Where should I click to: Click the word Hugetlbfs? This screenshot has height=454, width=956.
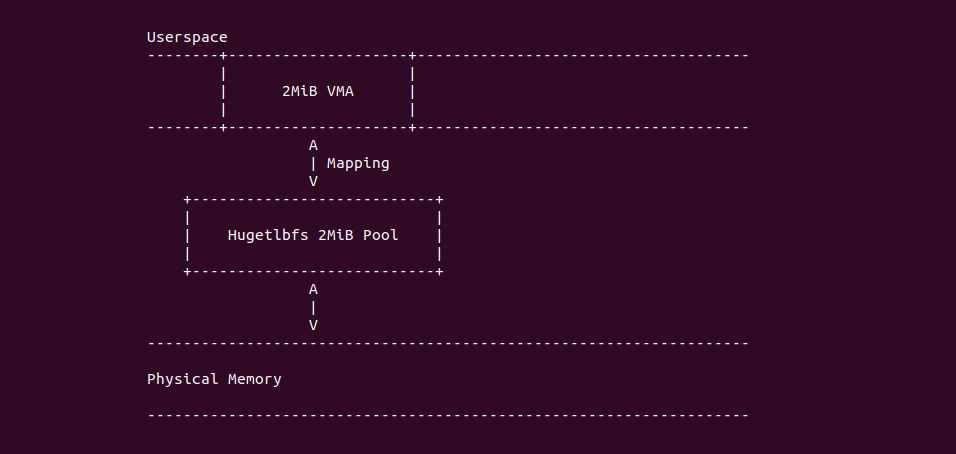coord(268,235)
